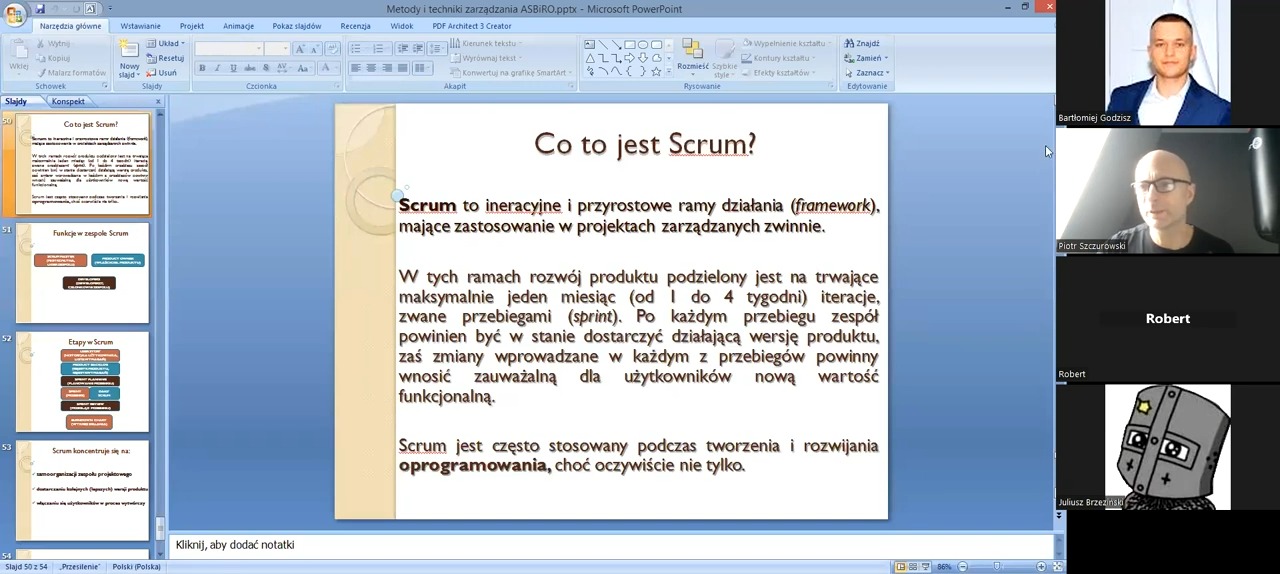
Task: Select the text box shape in gallery
Action: [x=590, y=45]
